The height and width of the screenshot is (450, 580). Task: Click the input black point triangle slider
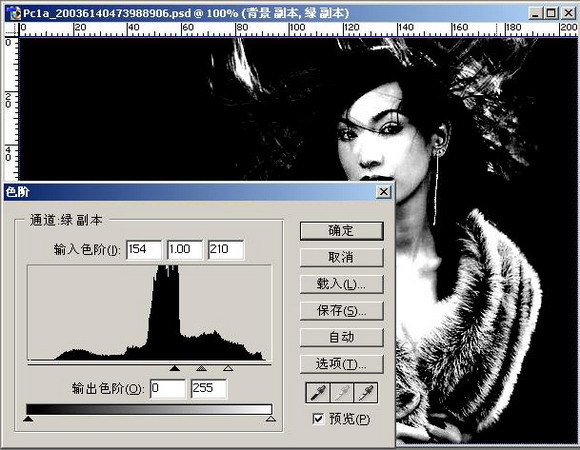click(175, 368)
